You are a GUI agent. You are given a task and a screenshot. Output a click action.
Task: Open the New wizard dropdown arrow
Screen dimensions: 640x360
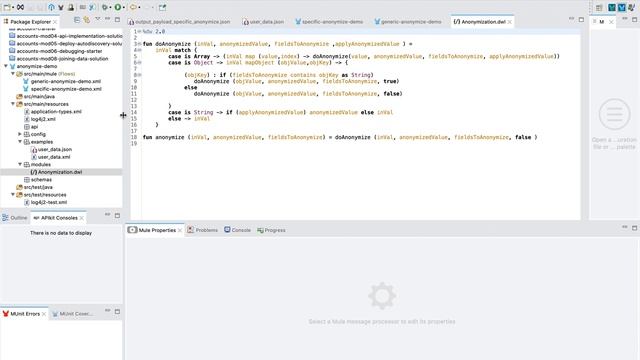[x=13, y=8]
